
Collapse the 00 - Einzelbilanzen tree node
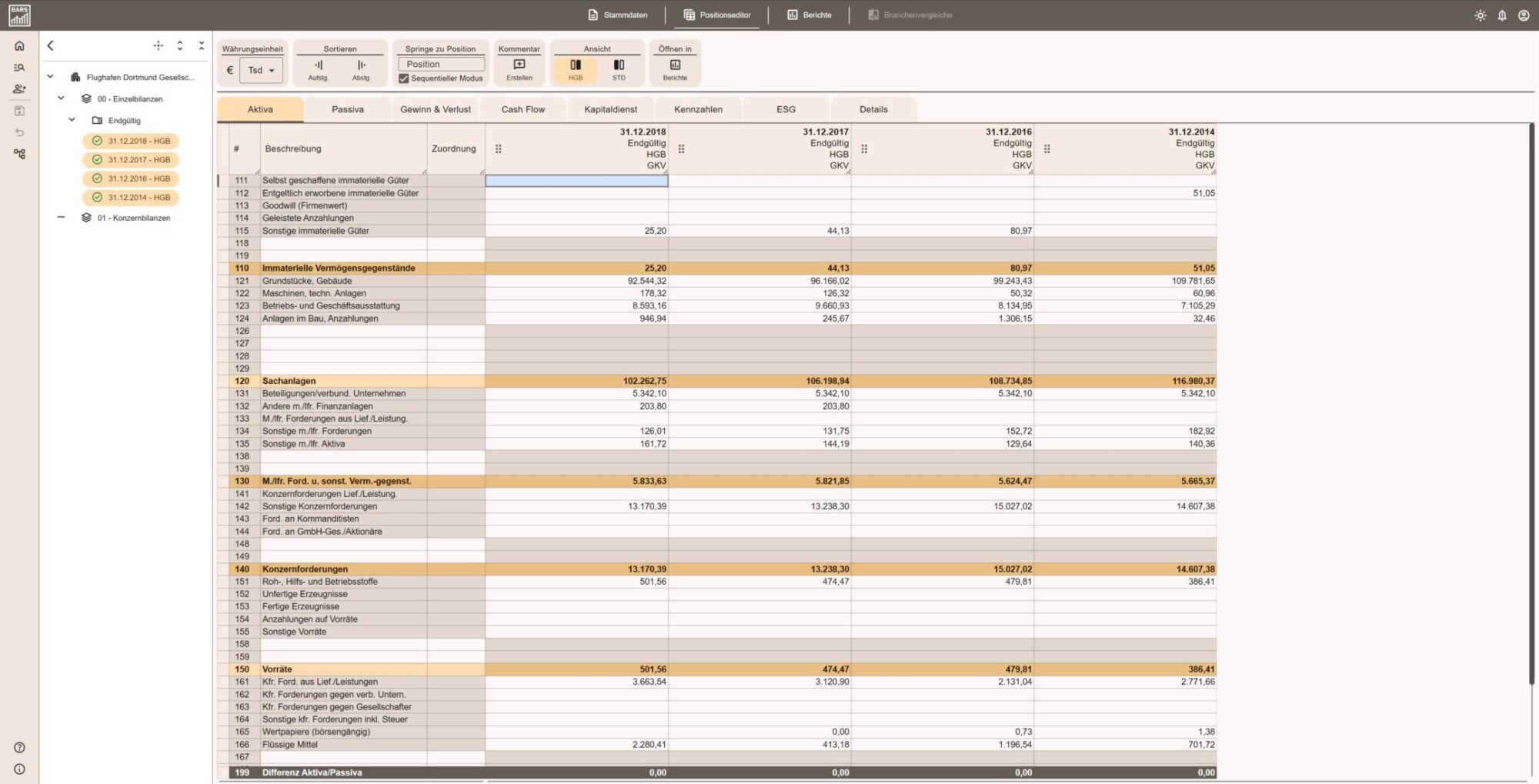point(62,98)
